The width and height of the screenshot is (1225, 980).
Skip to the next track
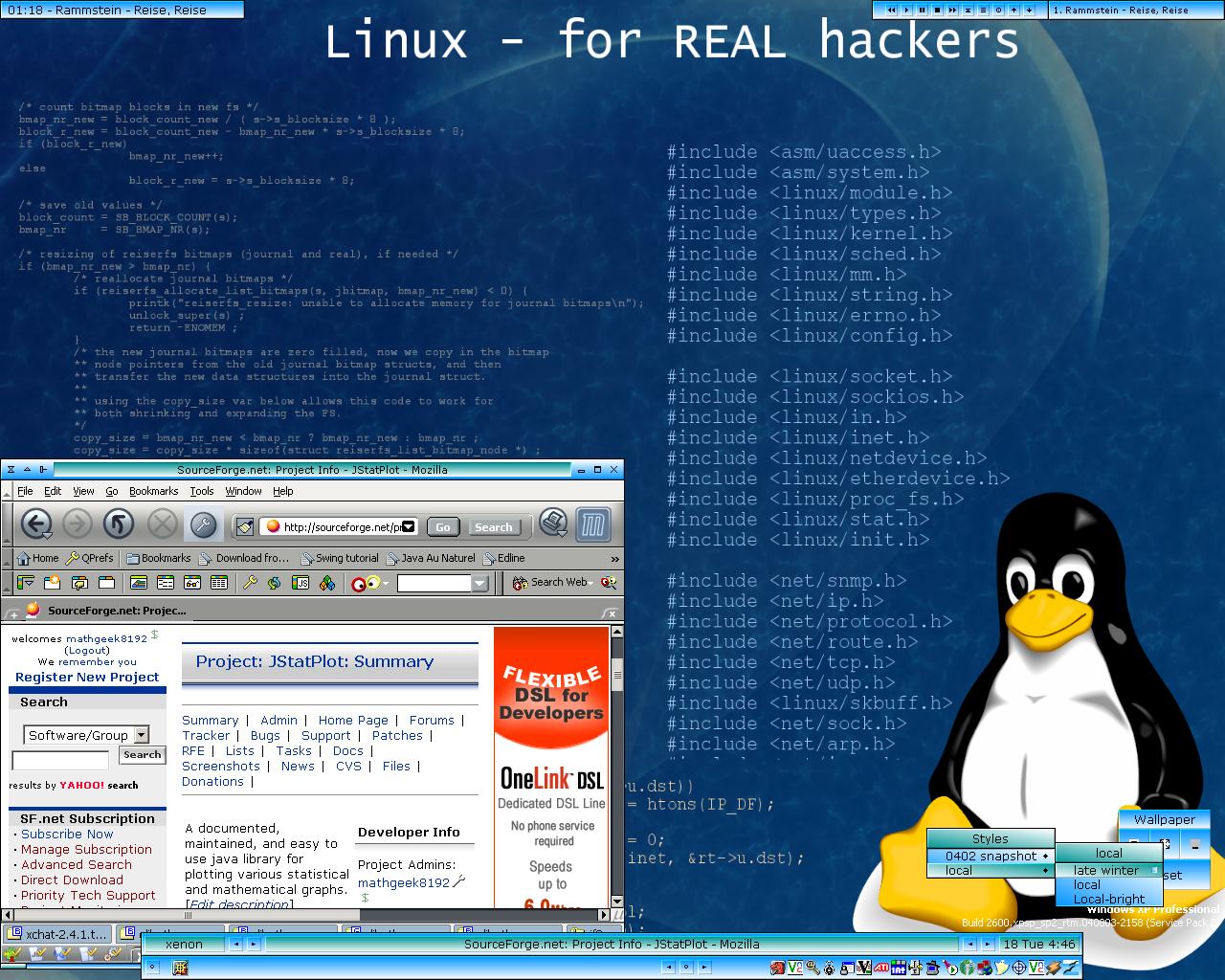(x=952, y=10)
